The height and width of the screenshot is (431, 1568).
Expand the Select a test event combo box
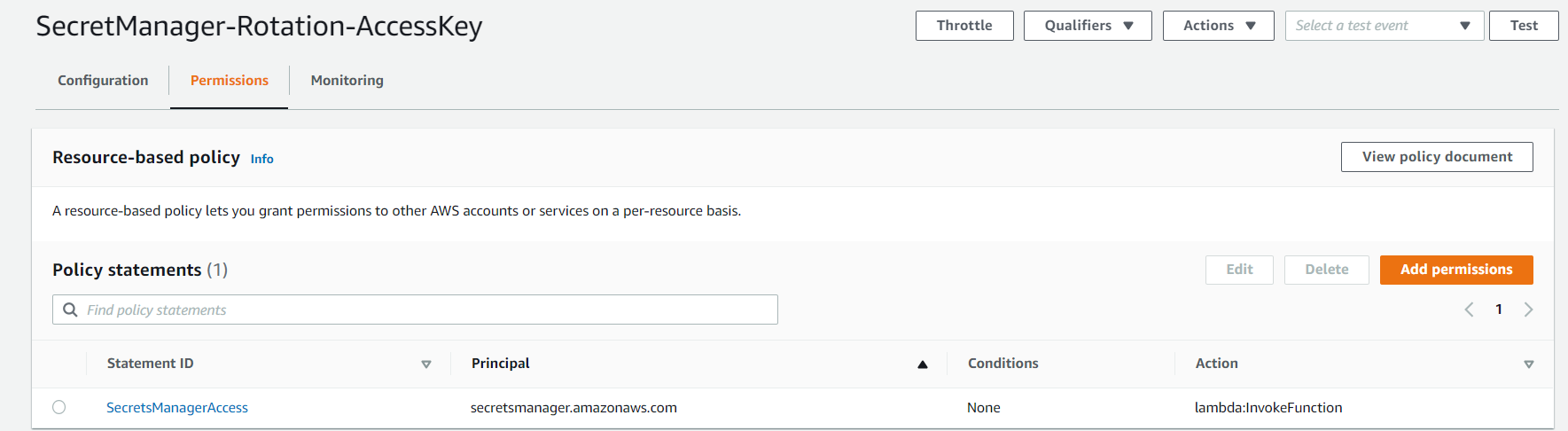point(1384,26)
